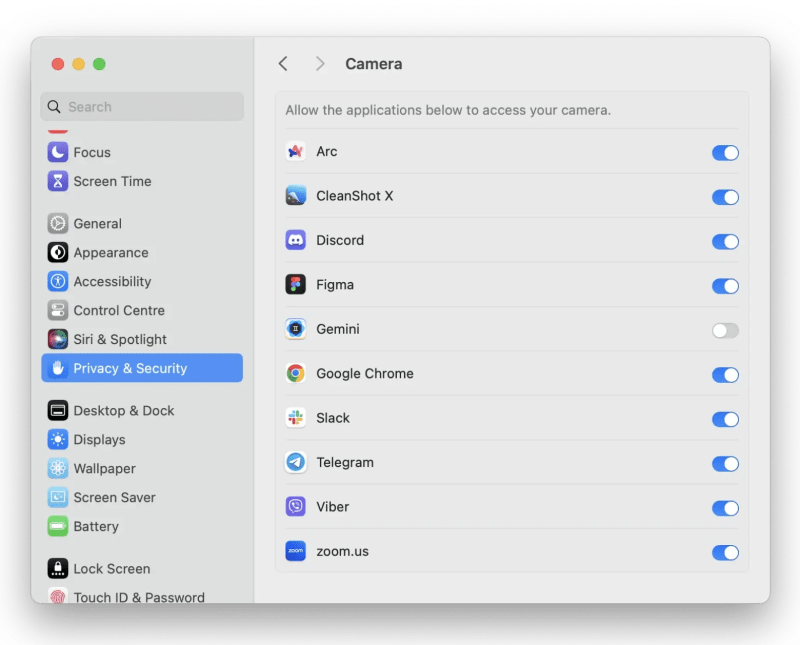This screenshot has width=800, height=645.
Task: Select the Figma app icon
Action: 295,285
